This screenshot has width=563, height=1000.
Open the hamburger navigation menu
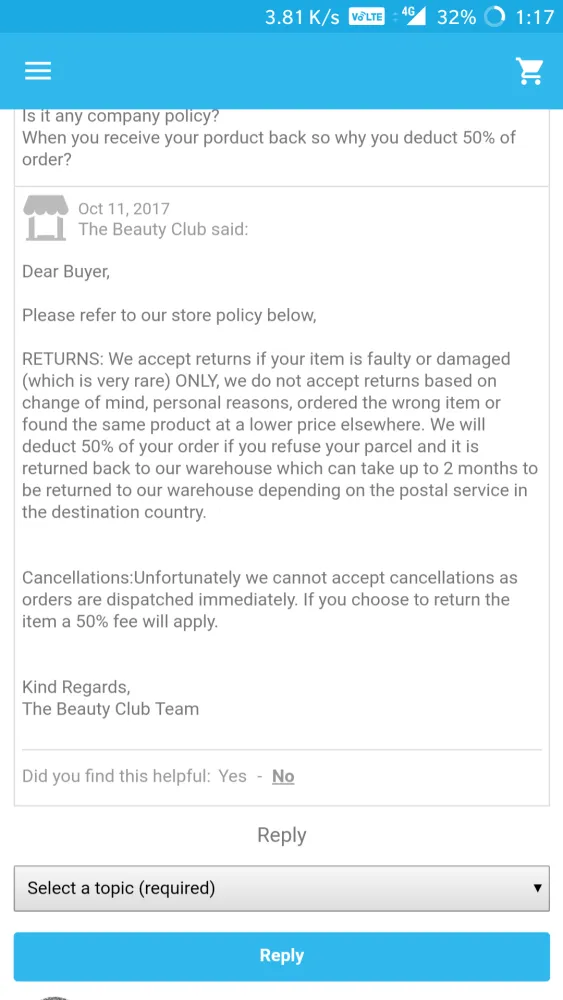[38, 71]
